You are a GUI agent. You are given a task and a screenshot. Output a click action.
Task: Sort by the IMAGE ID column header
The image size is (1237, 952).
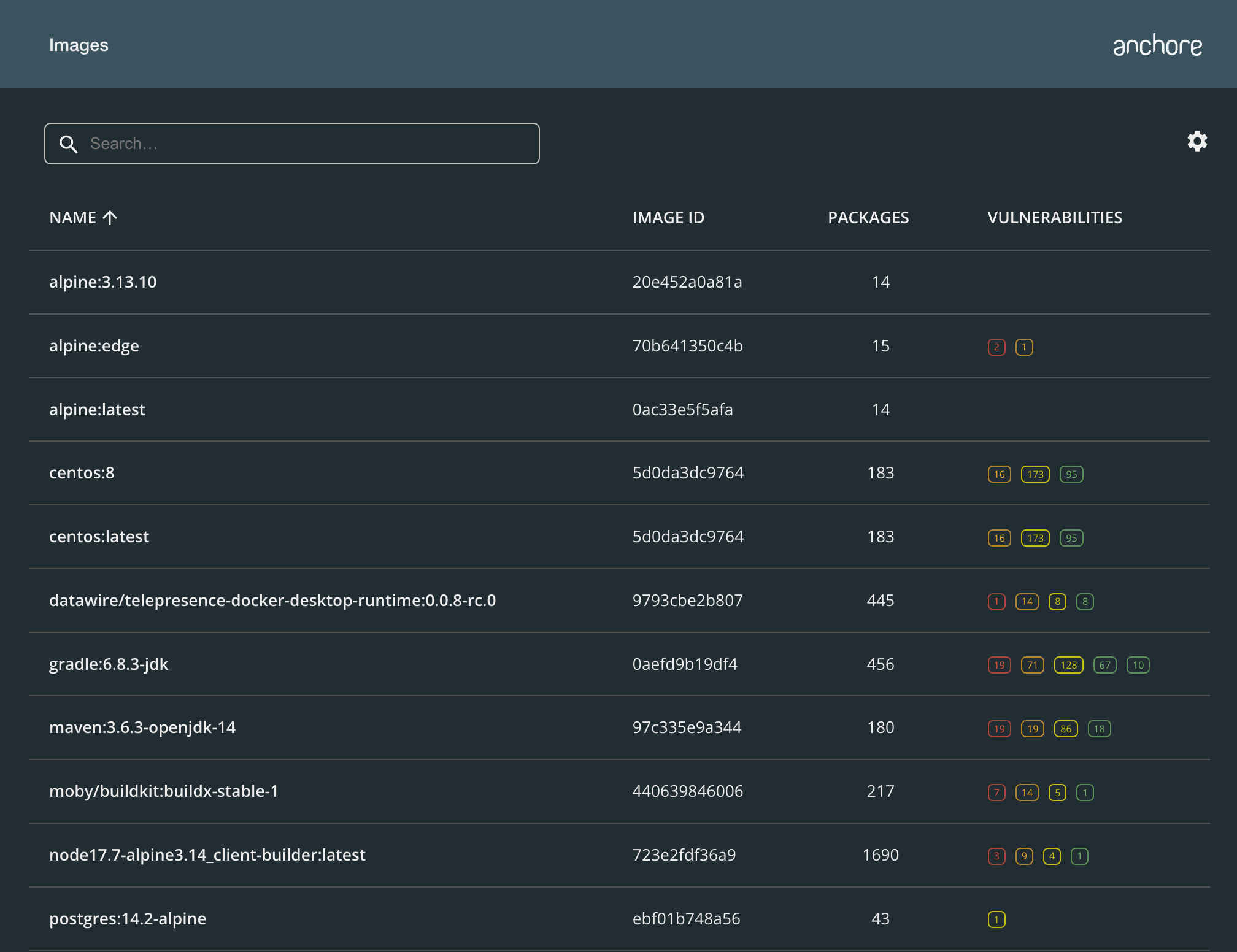(x=668, y=217)
